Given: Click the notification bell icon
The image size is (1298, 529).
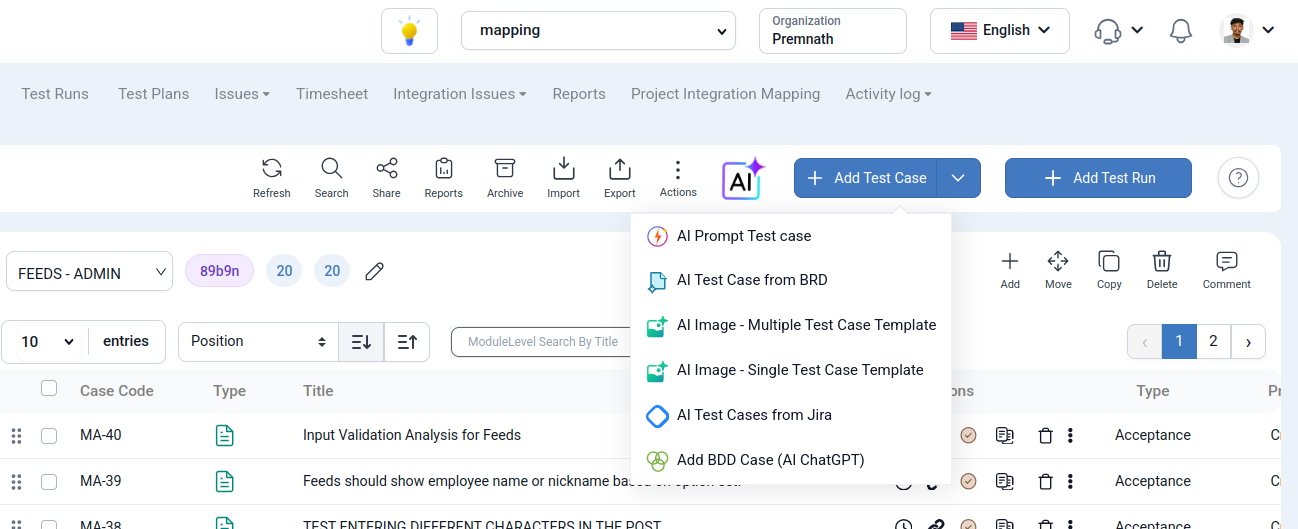Looking at the screenshot, I should [x=1181, y=31].
